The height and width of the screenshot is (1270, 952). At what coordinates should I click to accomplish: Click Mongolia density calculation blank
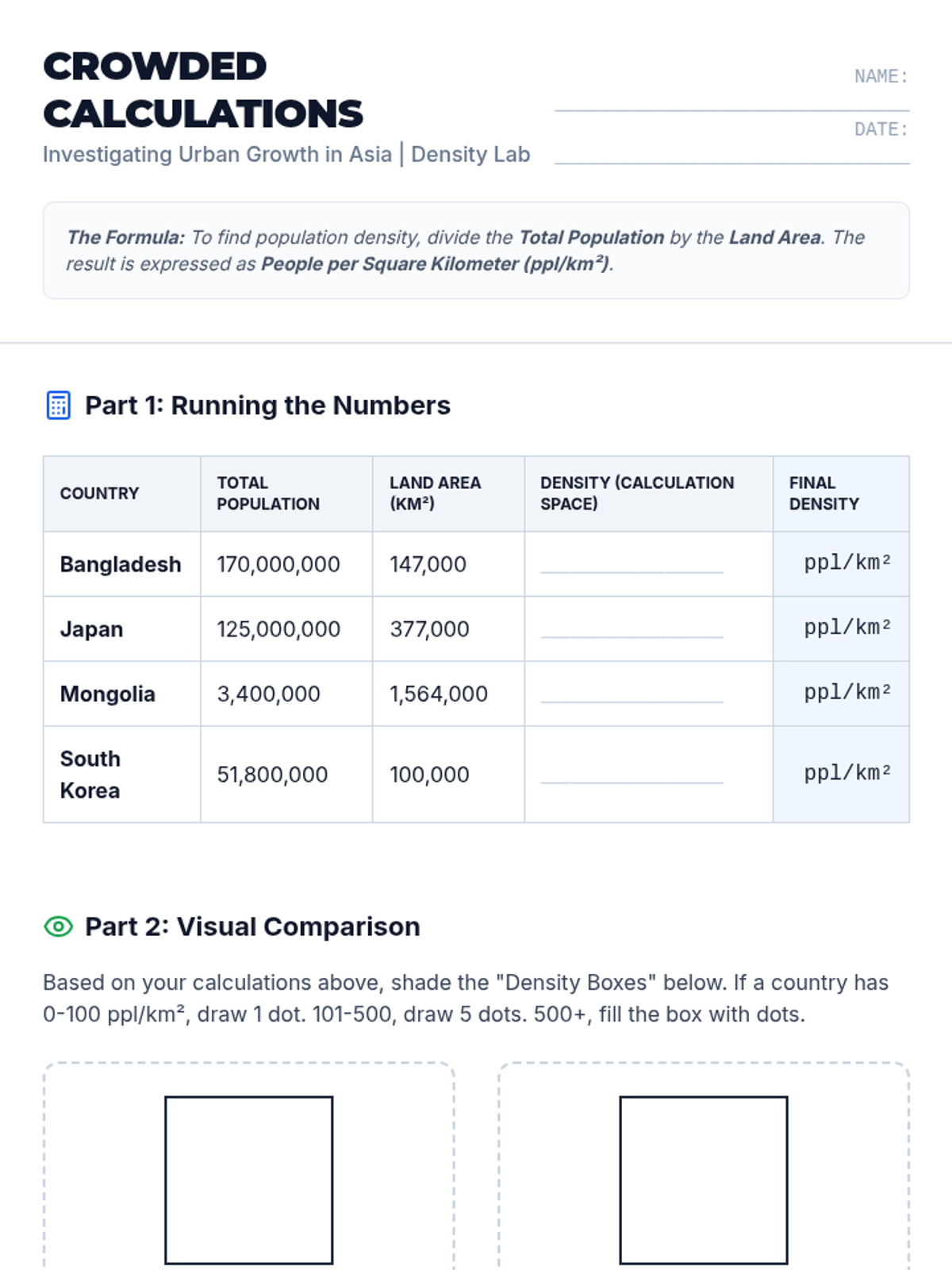point(631,693)
